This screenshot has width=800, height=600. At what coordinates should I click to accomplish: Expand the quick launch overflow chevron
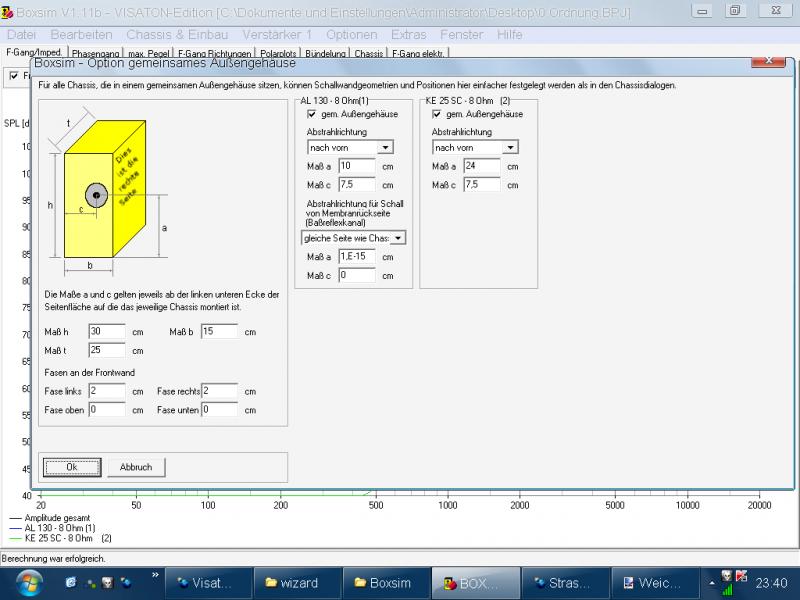[155, 575]
